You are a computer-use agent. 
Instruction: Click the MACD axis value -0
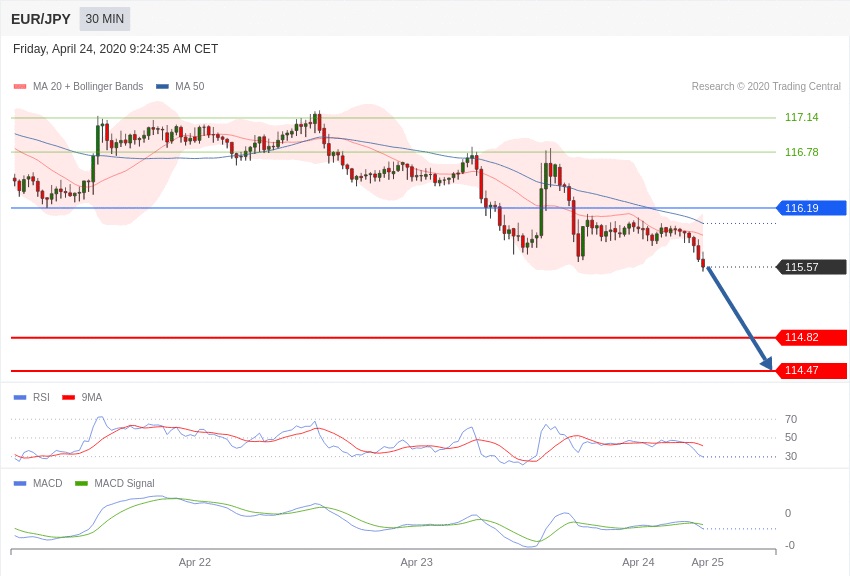pyautogui.click(x=790, y=545)
